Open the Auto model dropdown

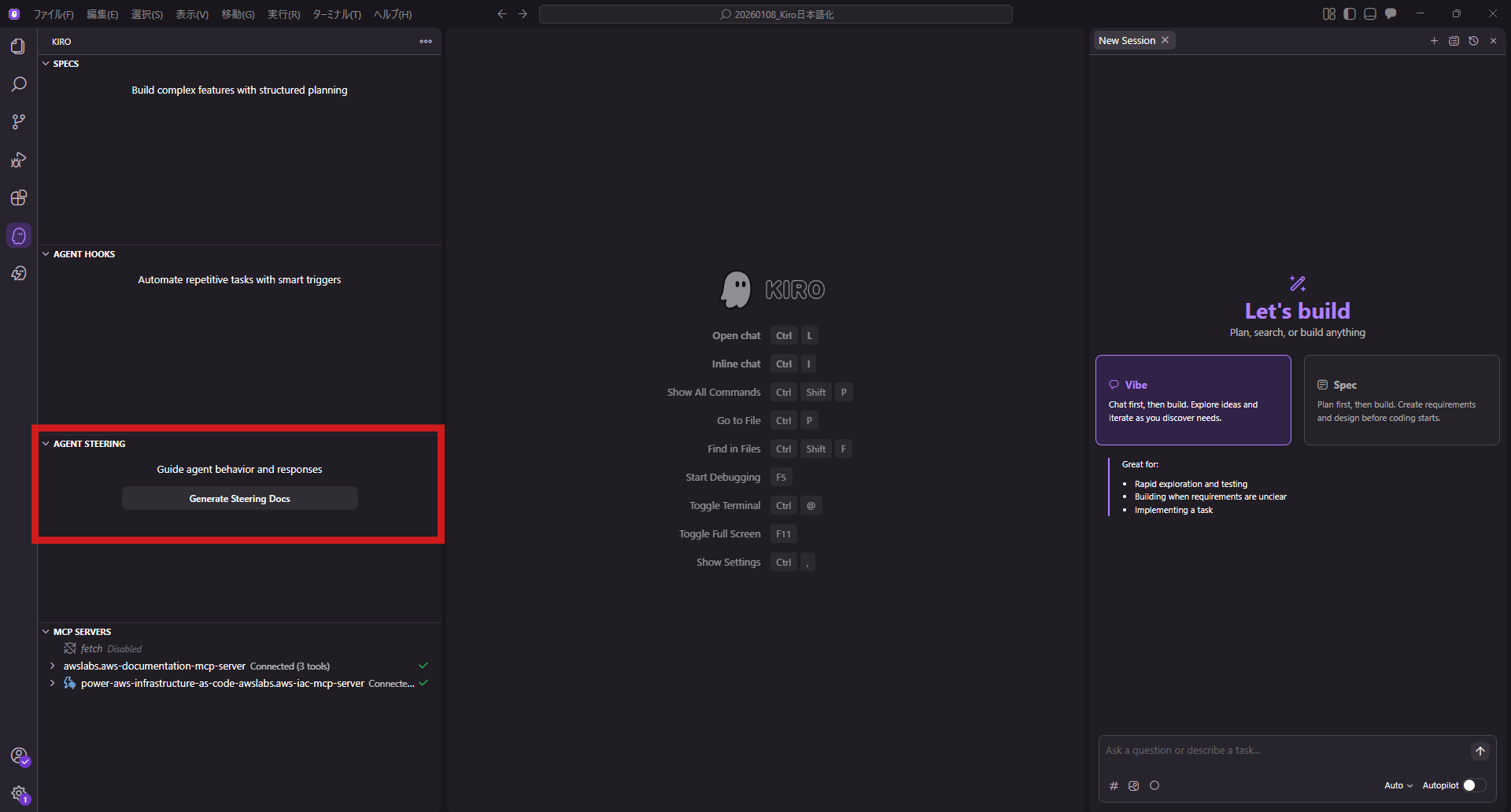point(1398,785)
